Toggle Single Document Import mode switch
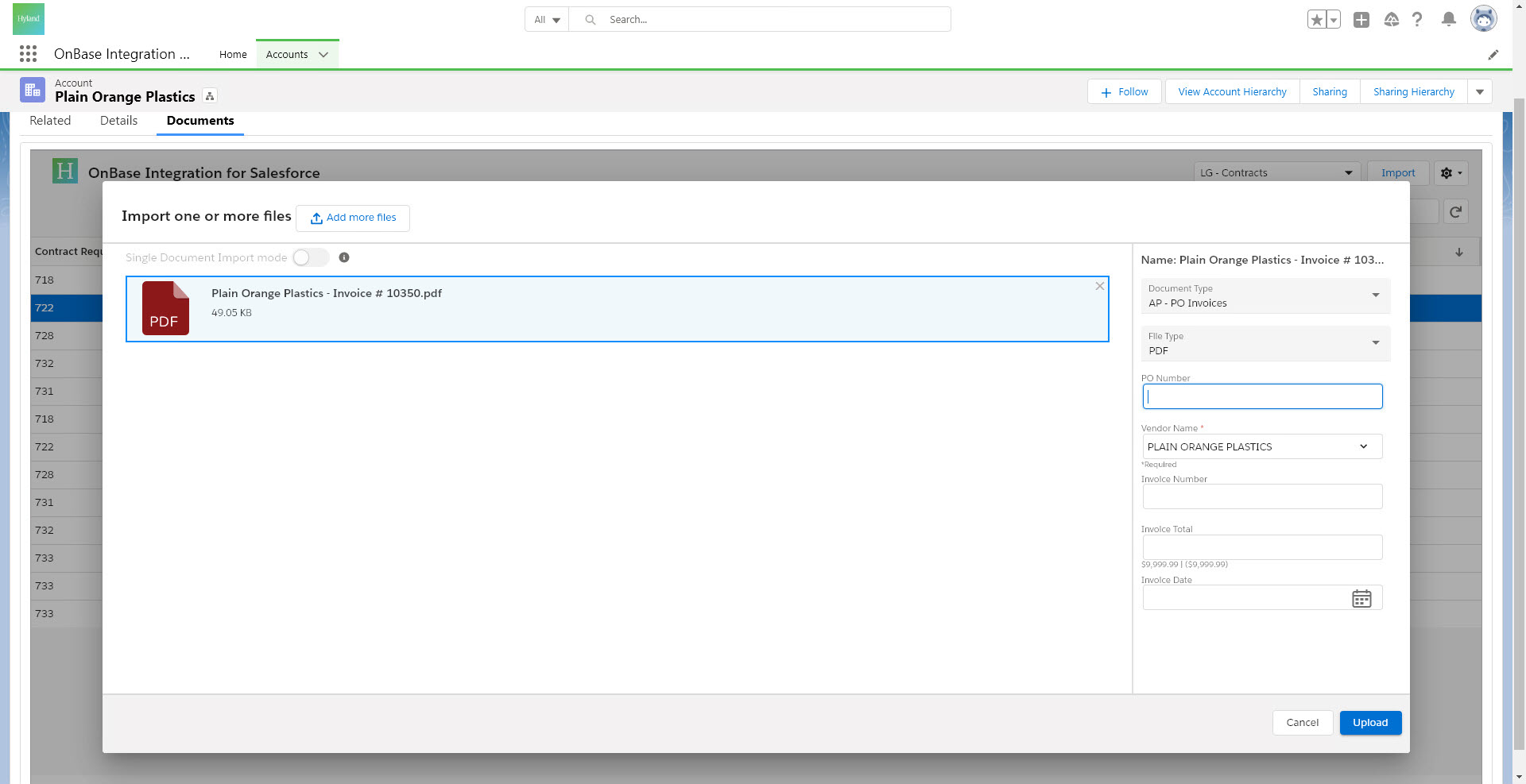Image resolution: width=1526 pixels, height=784 pixels. click(x=311, y=257)
